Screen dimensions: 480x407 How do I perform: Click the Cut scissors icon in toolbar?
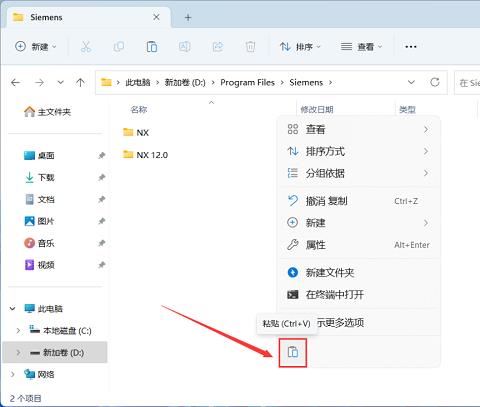click(86, 47)
